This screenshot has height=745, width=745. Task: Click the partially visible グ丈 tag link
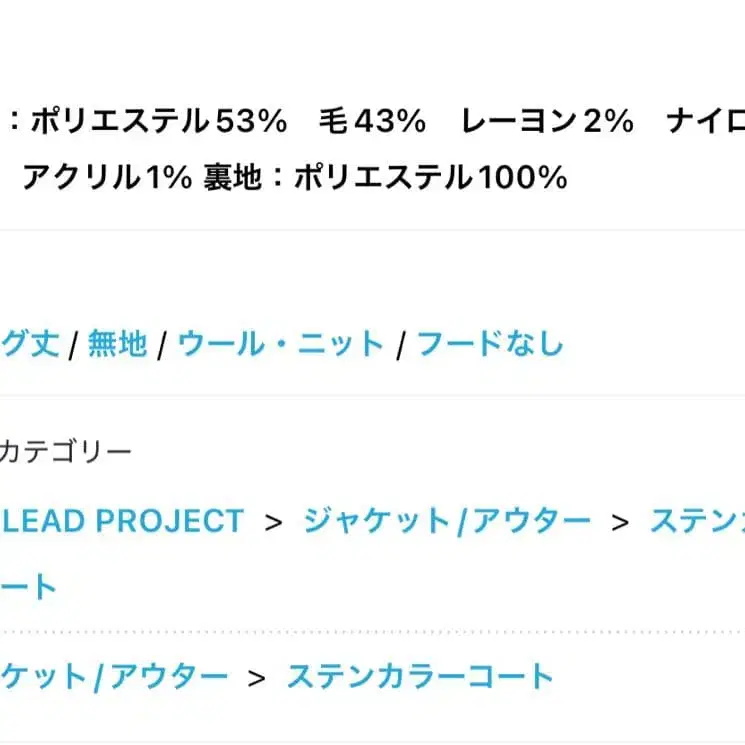tap(30, 345)
